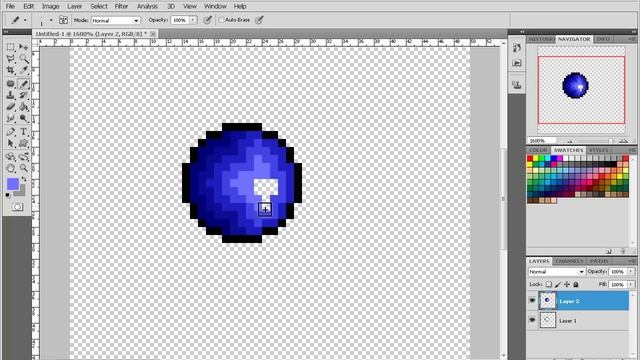Open the layer Fill slider arrow

pos(631,284)
